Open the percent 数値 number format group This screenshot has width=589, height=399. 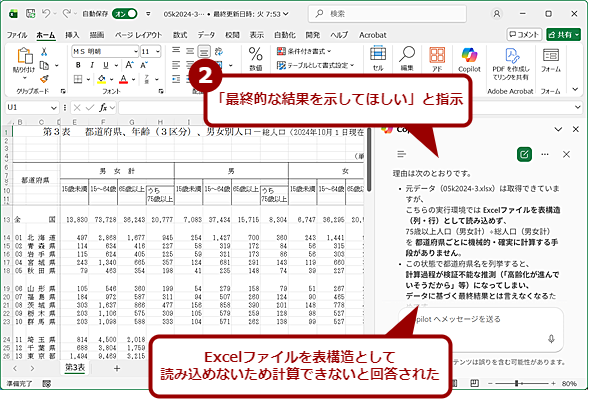(255, 58)
